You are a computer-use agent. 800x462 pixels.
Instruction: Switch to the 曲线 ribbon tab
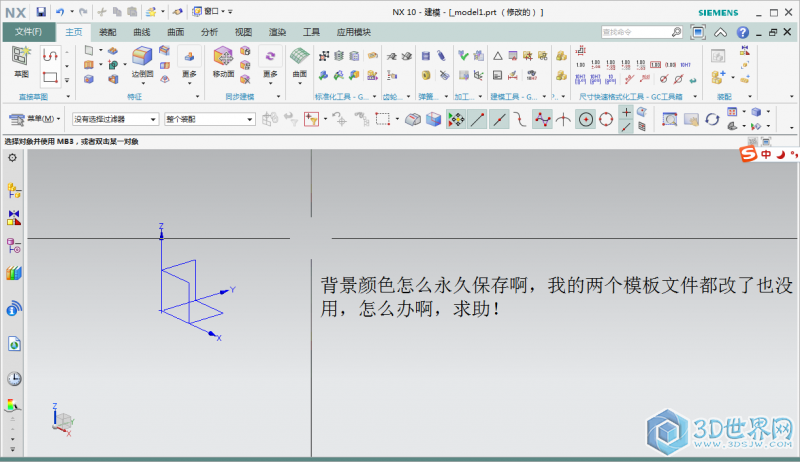(x=142, y=32)
